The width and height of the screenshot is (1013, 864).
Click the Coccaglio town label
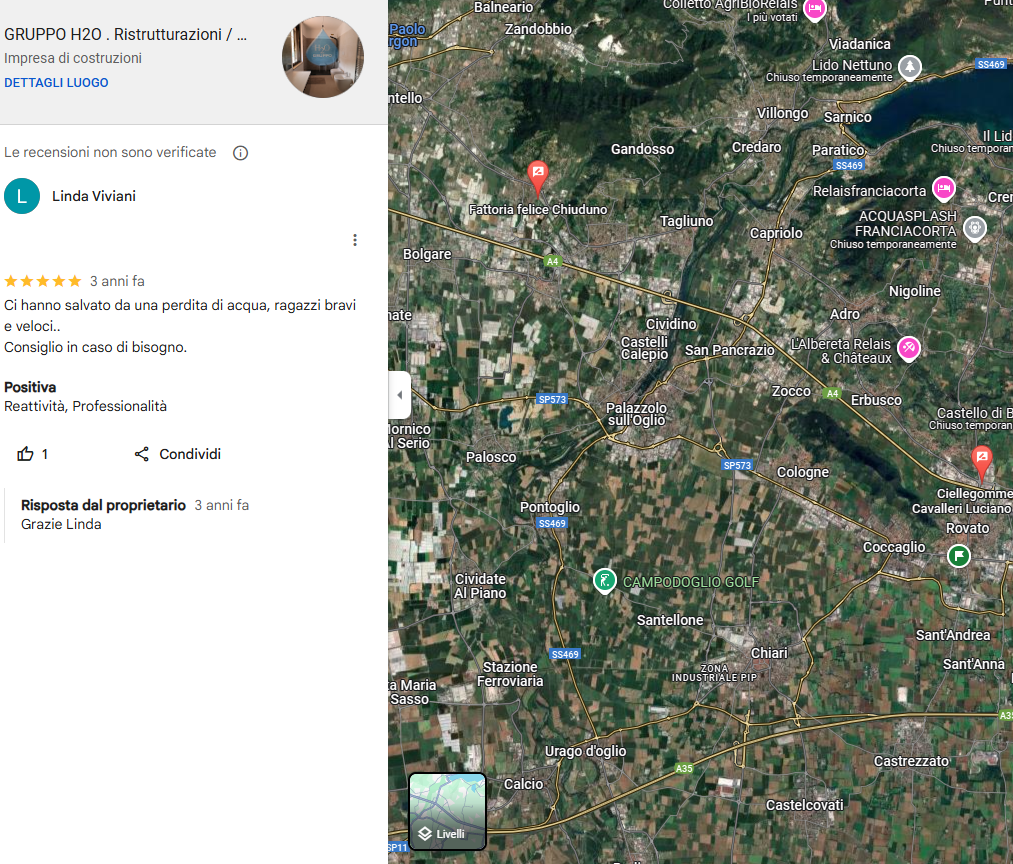tap(894, 547)
